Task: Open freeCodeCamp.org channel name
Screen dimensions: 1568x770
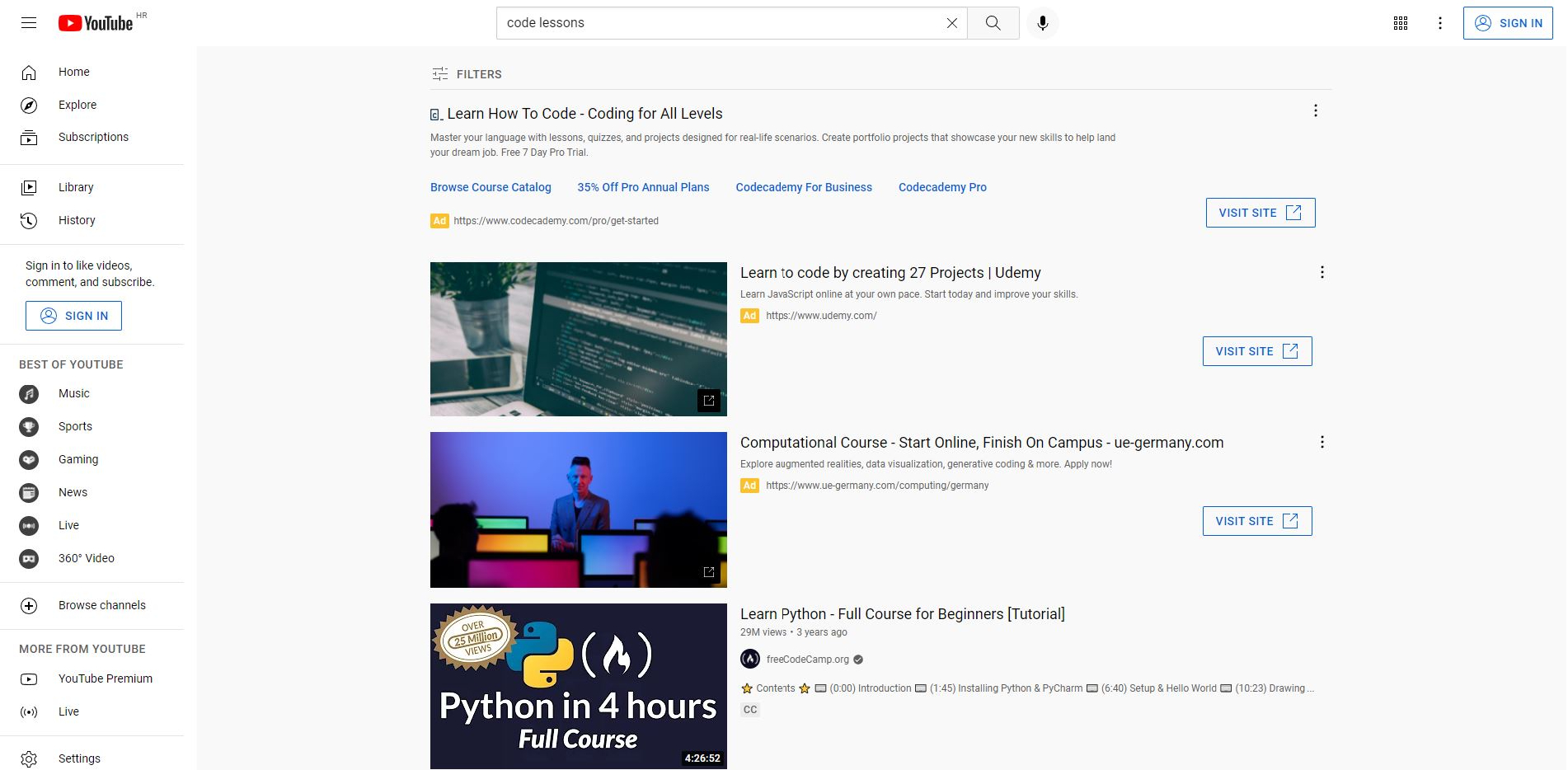Action: coord(808,660)
